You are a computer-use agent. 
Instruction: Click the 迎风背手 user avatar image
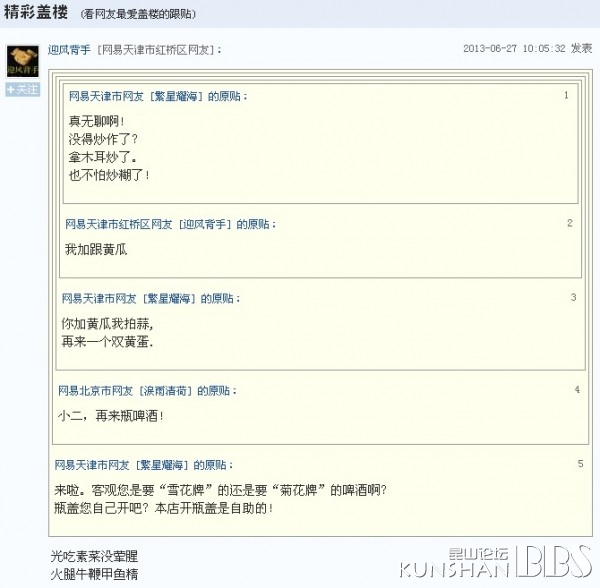click(23, 61)
